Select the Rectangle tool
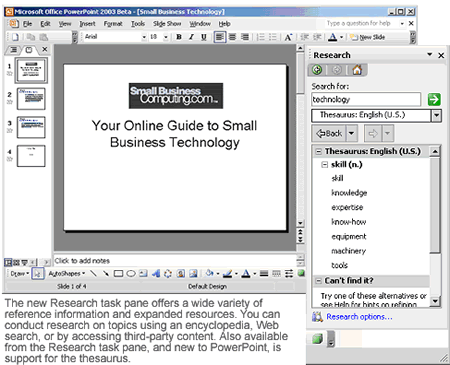Viewport: 450px width, 365px height. click(118, 274)
